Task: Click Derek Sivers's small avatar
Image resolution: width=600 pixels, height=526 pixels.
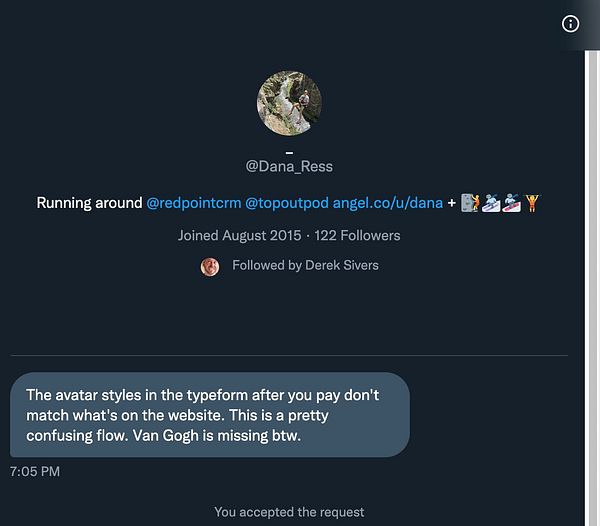Action: tap(210, 266)
